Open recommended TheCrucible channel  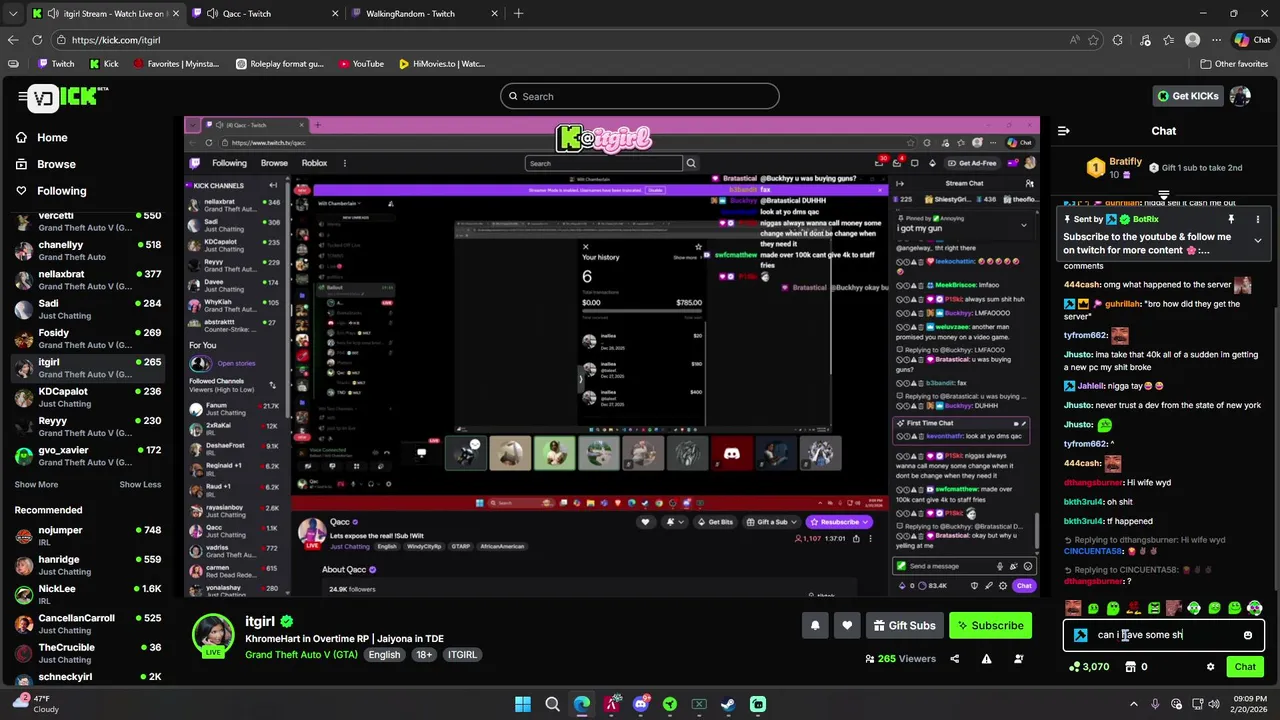click(x=87, y=653)
